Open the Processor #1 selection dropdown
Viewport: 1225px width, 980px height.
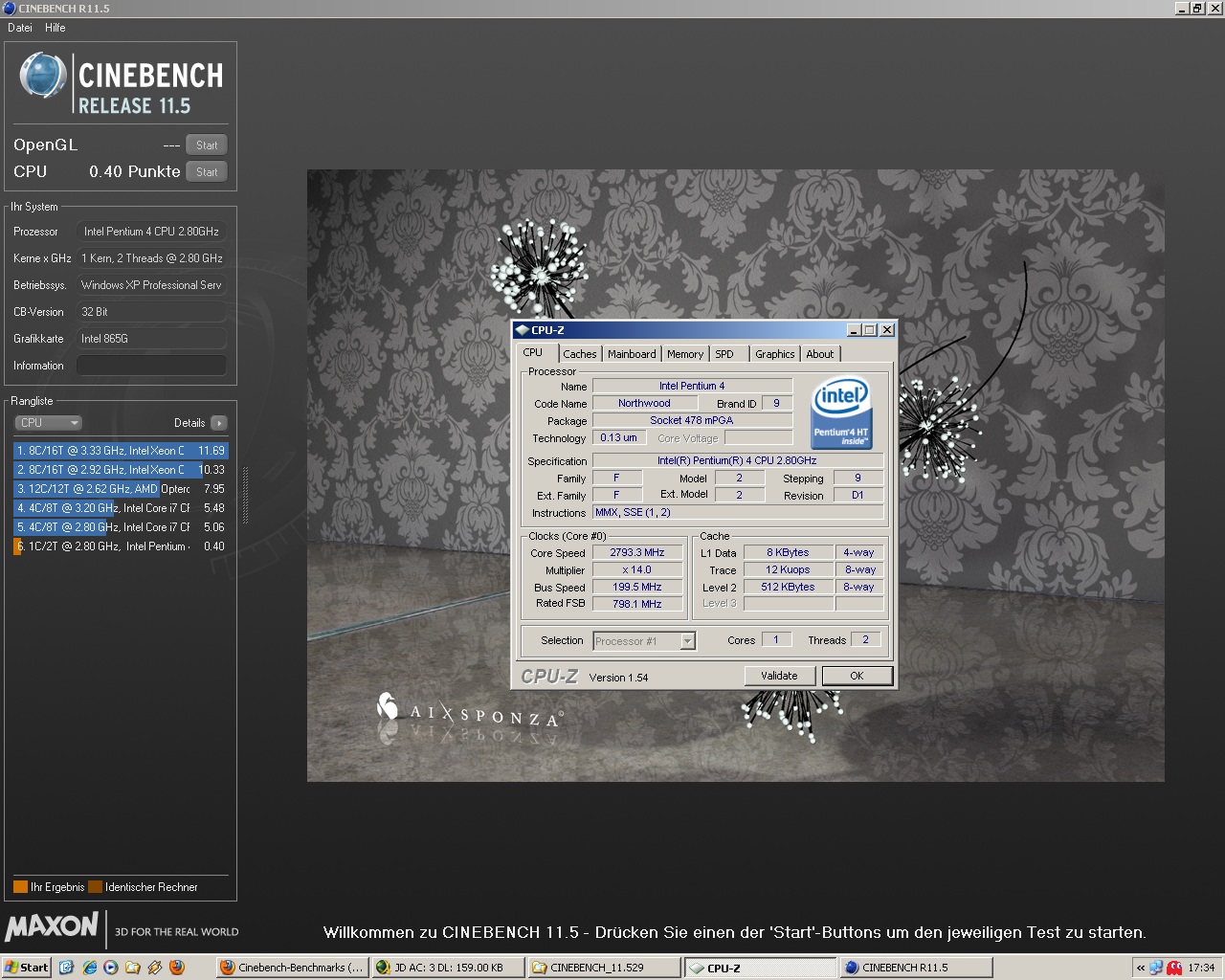click(687, 641)
